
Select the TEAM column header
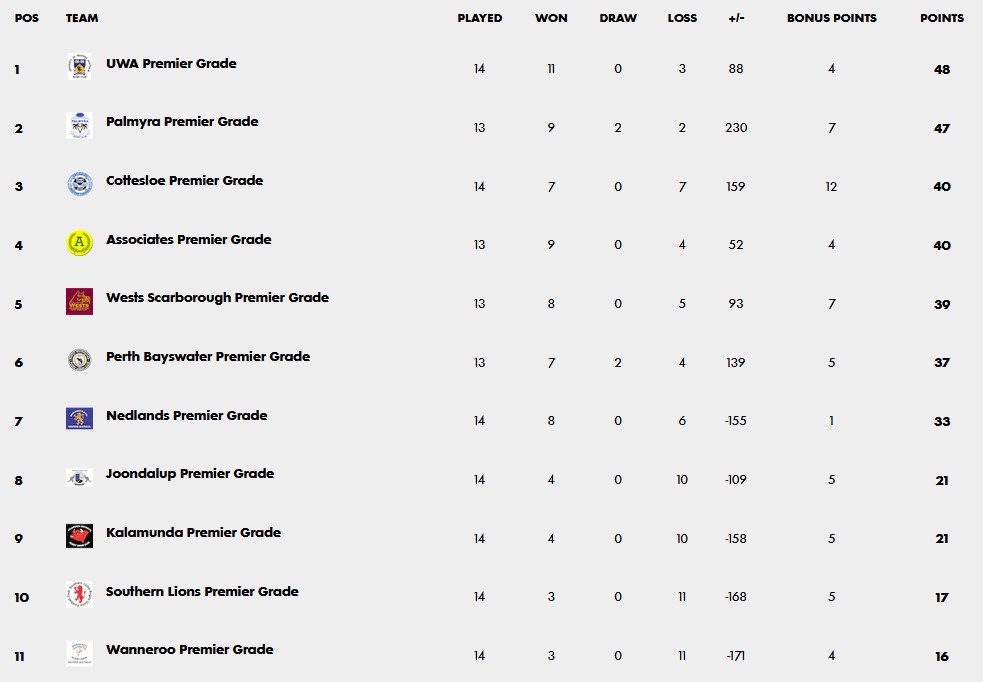click(x=81, y=18)
